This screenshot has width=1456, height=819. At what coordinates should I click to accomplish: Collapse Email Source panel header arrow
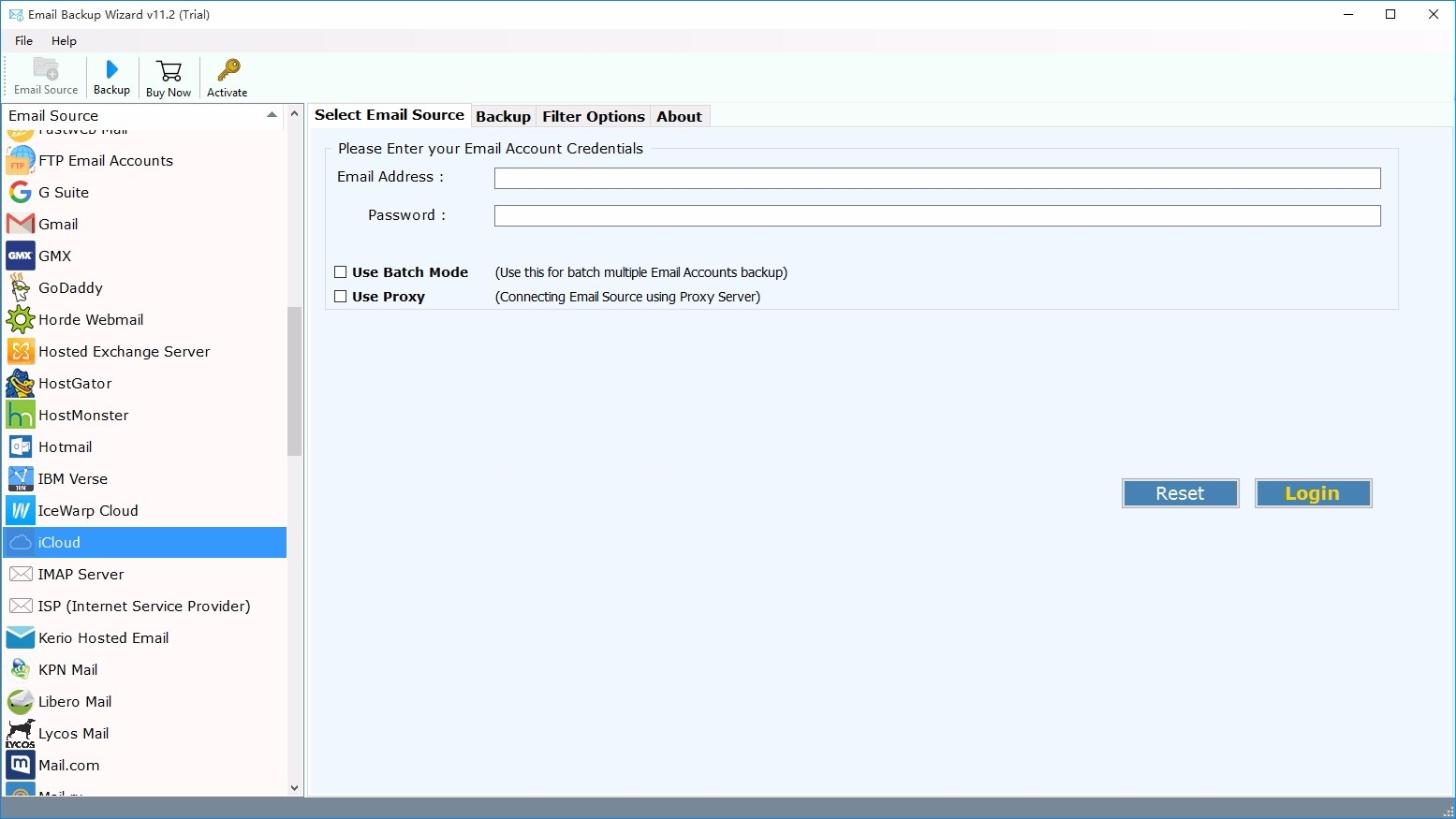(272, 115)
